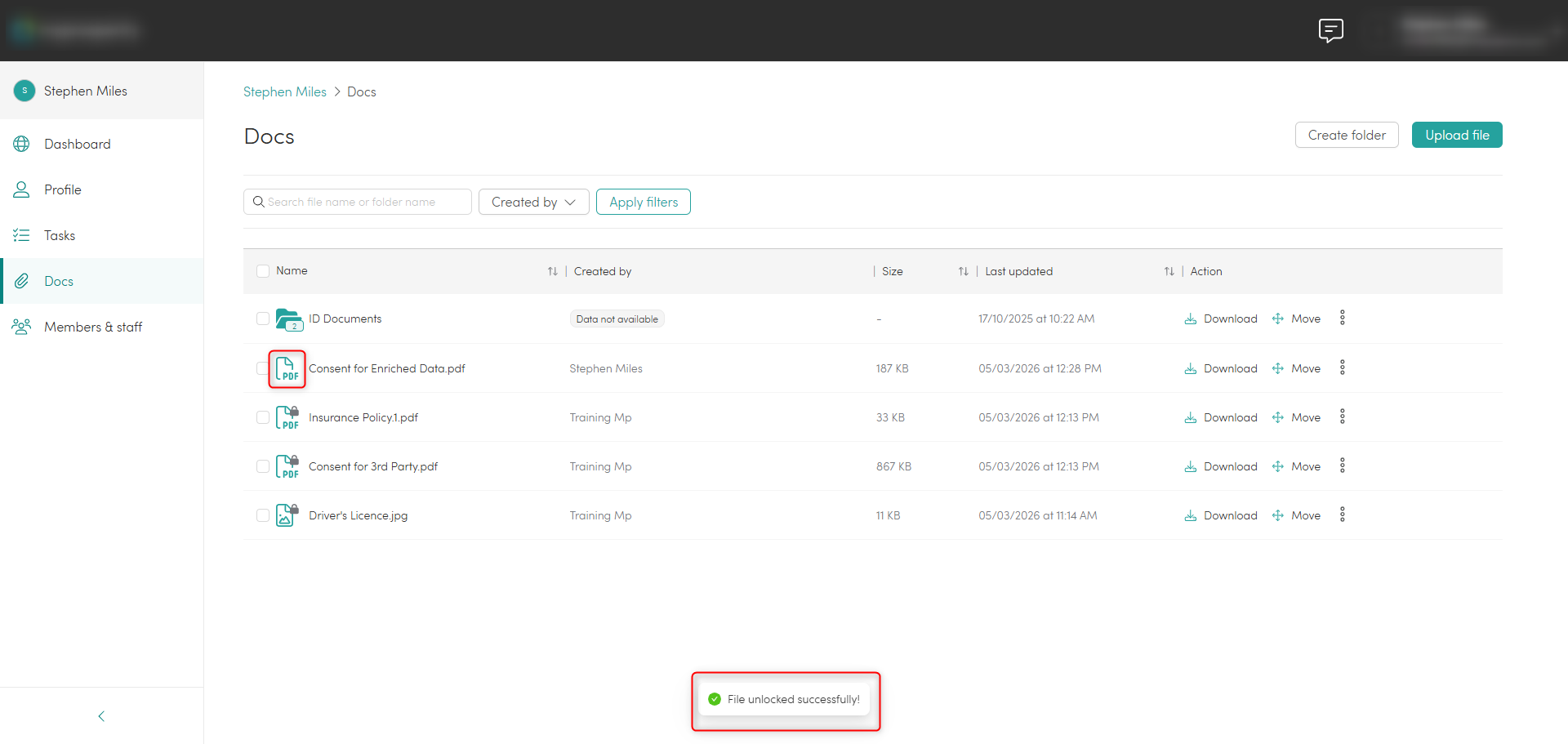Click Docs breadcrumb text
Viewport: 1568px width, 744px height.
coord(362,91)
